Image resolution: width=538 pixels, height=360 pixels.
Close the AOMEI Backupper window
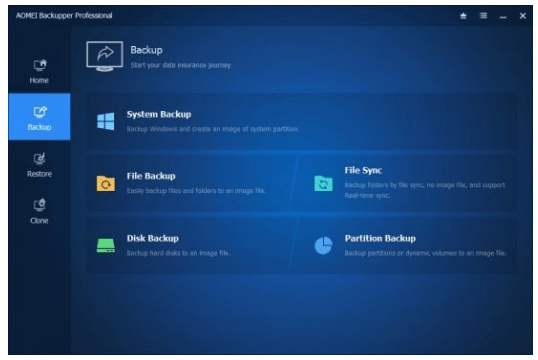point(523,16)
